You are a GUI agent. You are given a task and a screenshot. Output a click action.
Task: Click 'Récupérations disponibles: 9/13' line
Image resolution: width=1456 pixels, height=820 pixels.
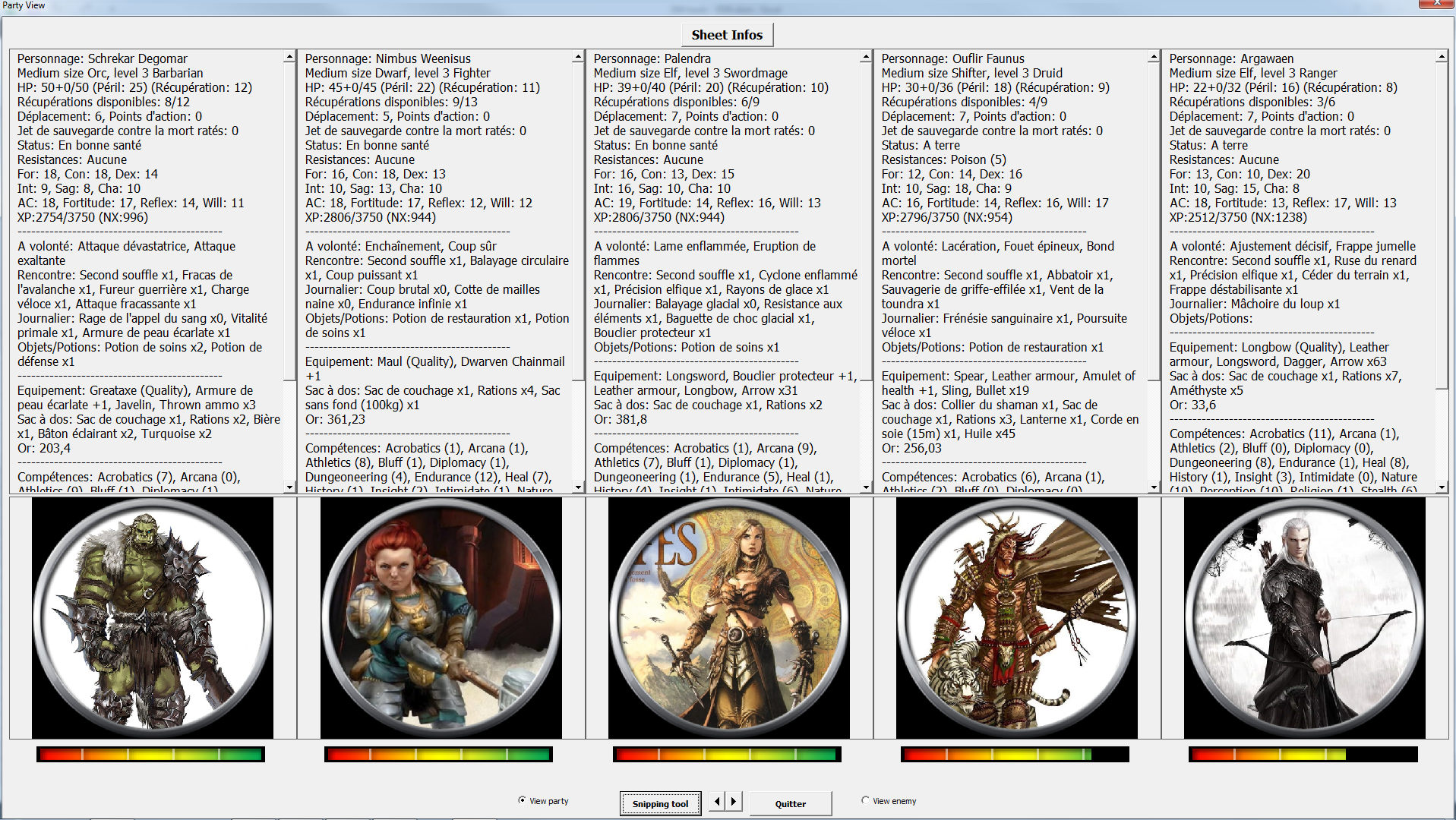tap(391, 102)
